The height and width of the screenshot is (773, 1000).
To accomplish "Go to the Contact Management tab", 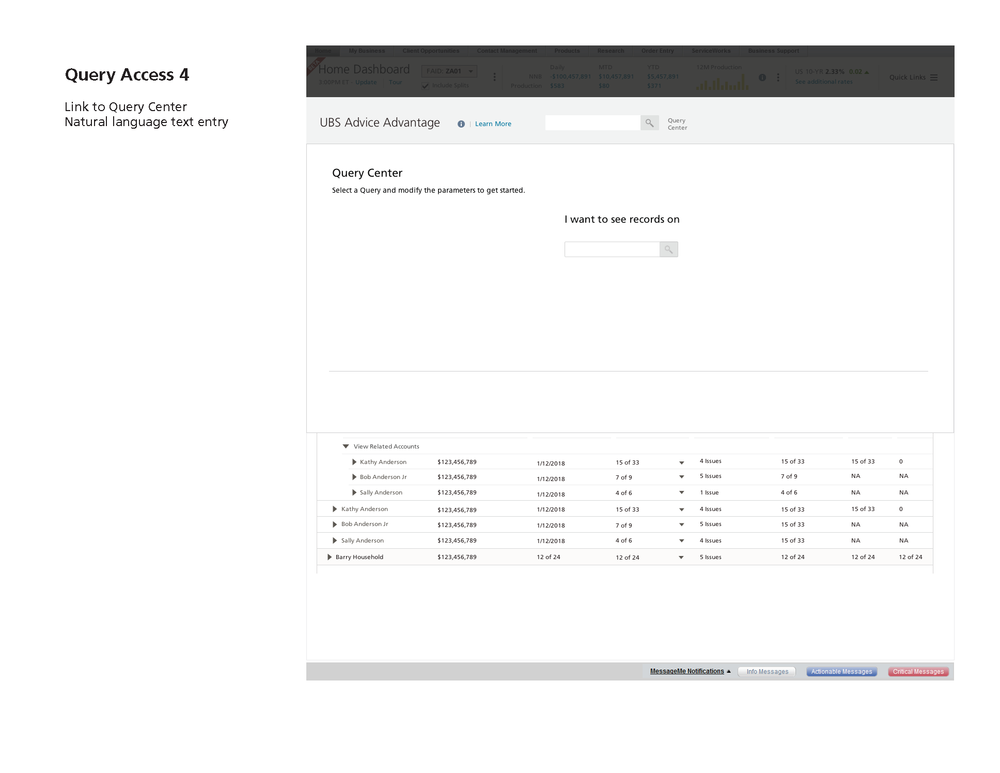I will (507, 51).
